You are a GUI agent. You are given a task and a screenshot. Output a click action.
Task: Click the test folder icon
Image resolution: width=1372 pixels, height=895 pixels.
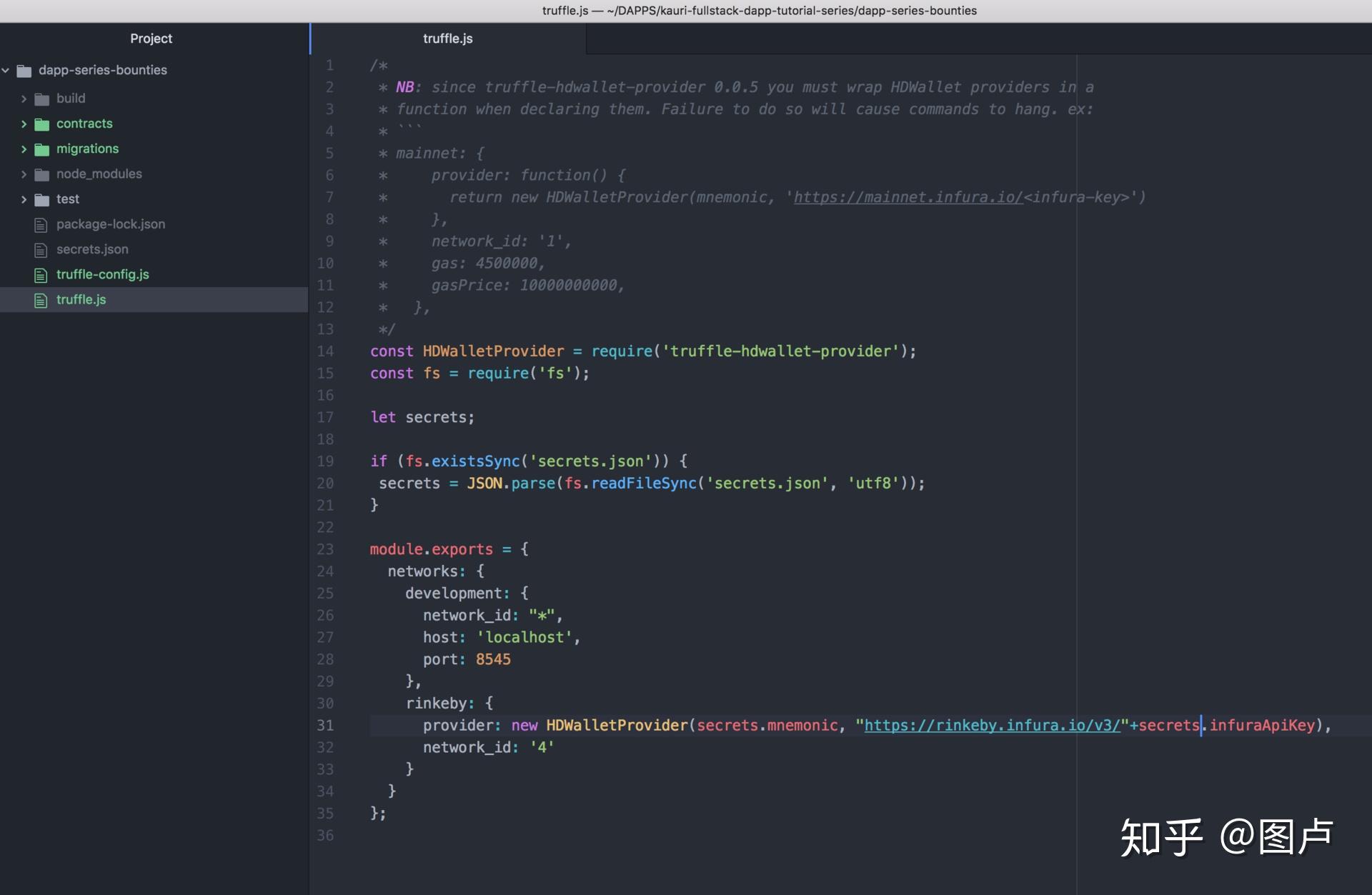pyautogui.click(x=42, y=199)
